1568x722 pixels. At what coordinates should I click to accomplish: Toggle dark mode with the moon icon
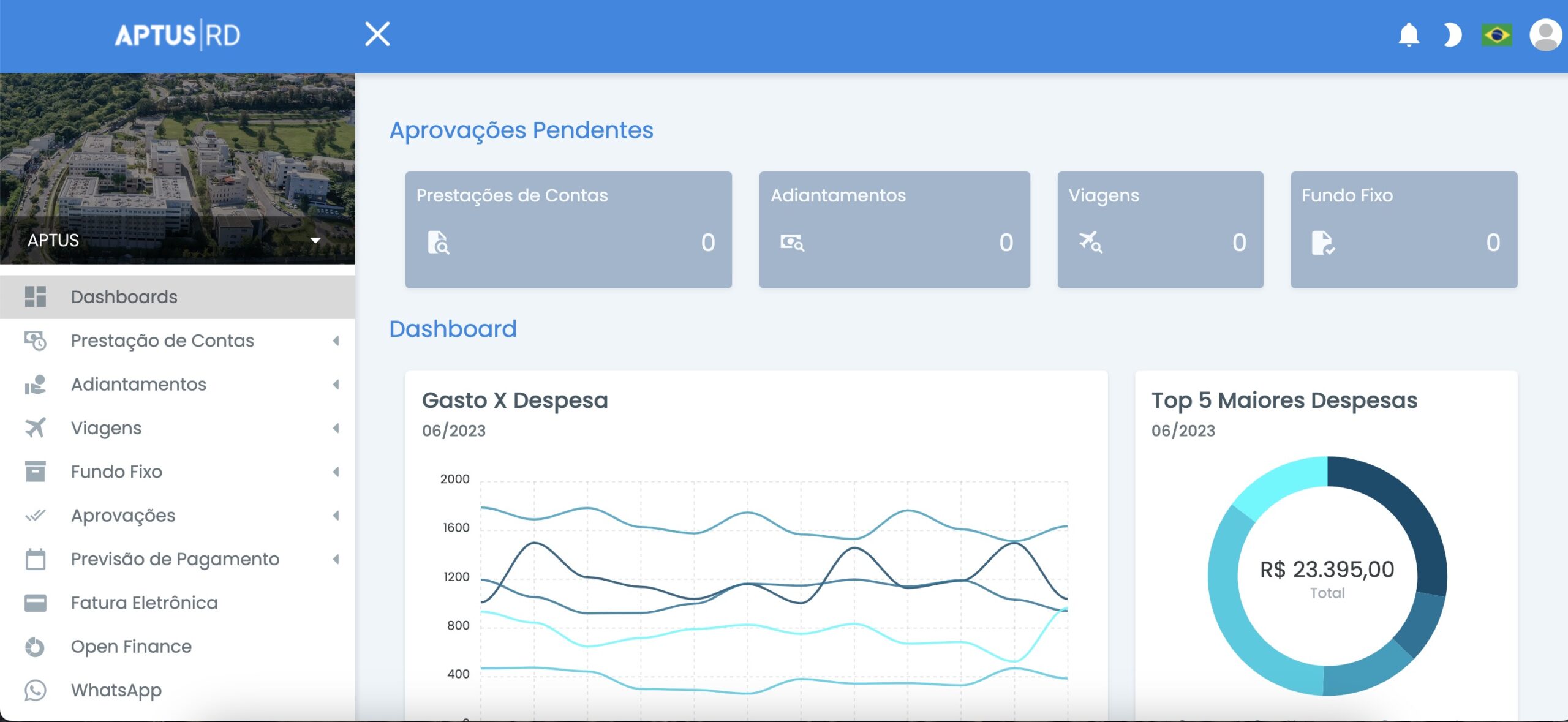(x=1452, y=35)
